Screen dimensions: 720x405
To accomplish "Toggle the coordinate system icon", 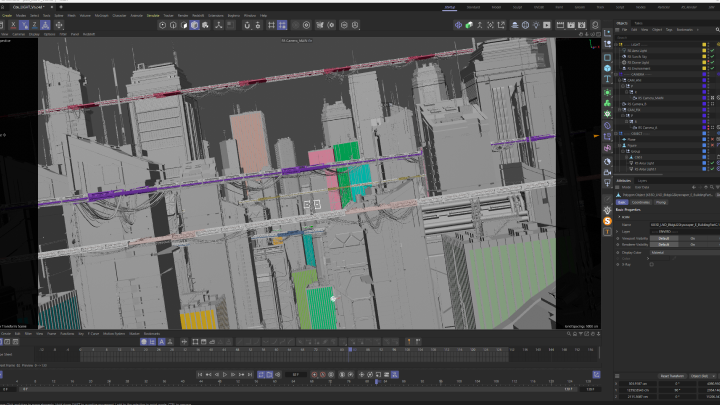I will pyautogui.click(x=45, y=25).
